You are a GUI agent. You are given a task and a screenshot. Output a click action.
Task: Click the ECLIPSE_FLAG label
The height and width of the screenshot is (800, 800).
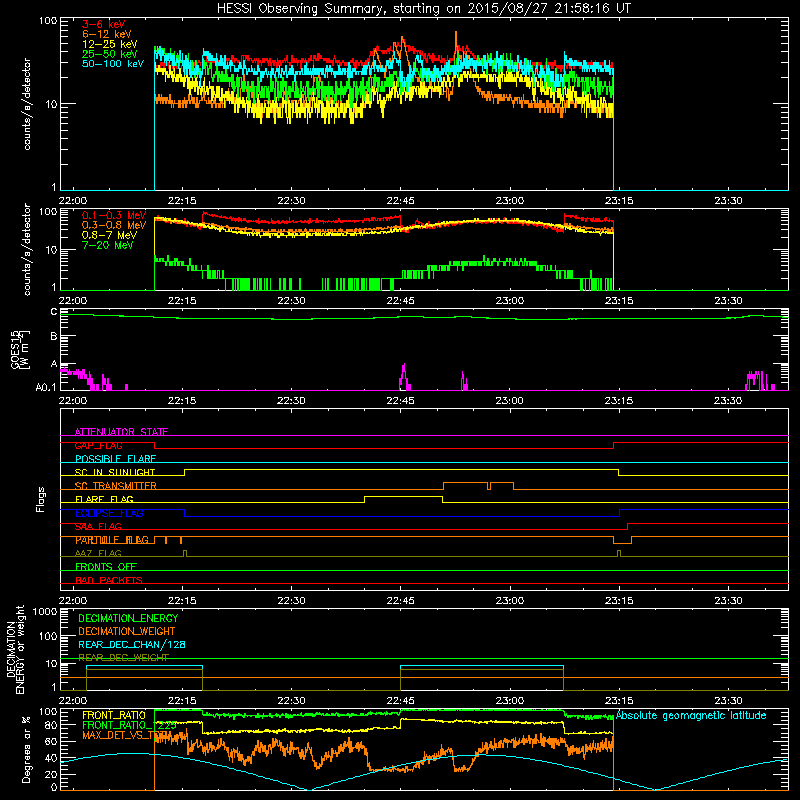tap(109, 513)
